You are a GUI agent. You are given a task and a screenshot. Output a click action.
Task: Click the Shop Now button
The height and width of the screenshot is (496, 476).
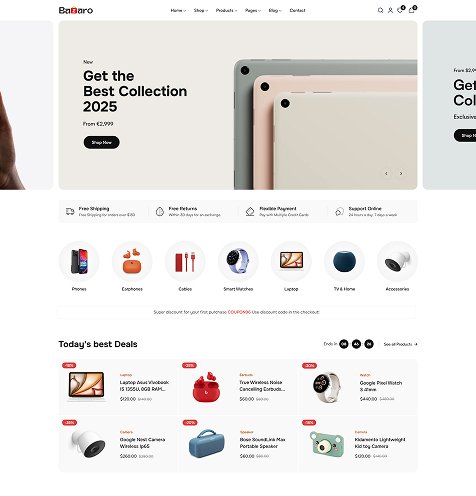(x=101, y=142)
